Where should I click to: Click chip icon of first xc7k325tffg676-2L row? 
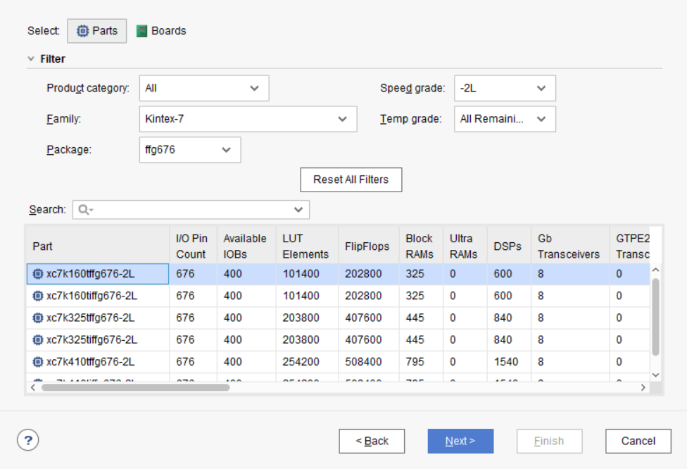[38, 317]
